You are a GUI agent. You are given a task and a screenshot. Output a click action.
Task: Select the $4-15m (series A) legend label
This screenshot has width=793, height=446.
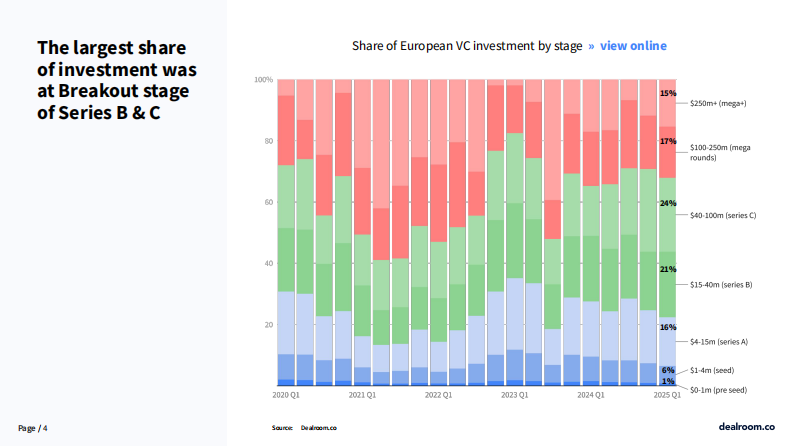click(718, 342)
